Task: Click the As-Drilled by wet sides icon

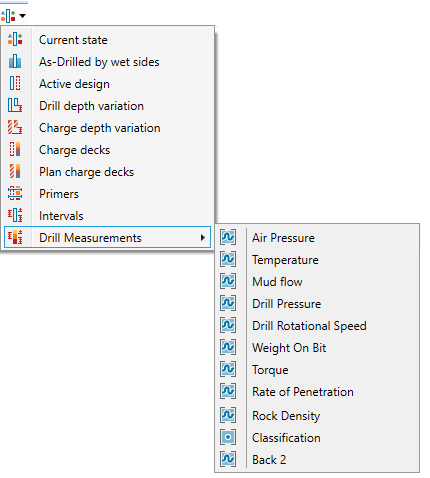Action: coord(15,61)
